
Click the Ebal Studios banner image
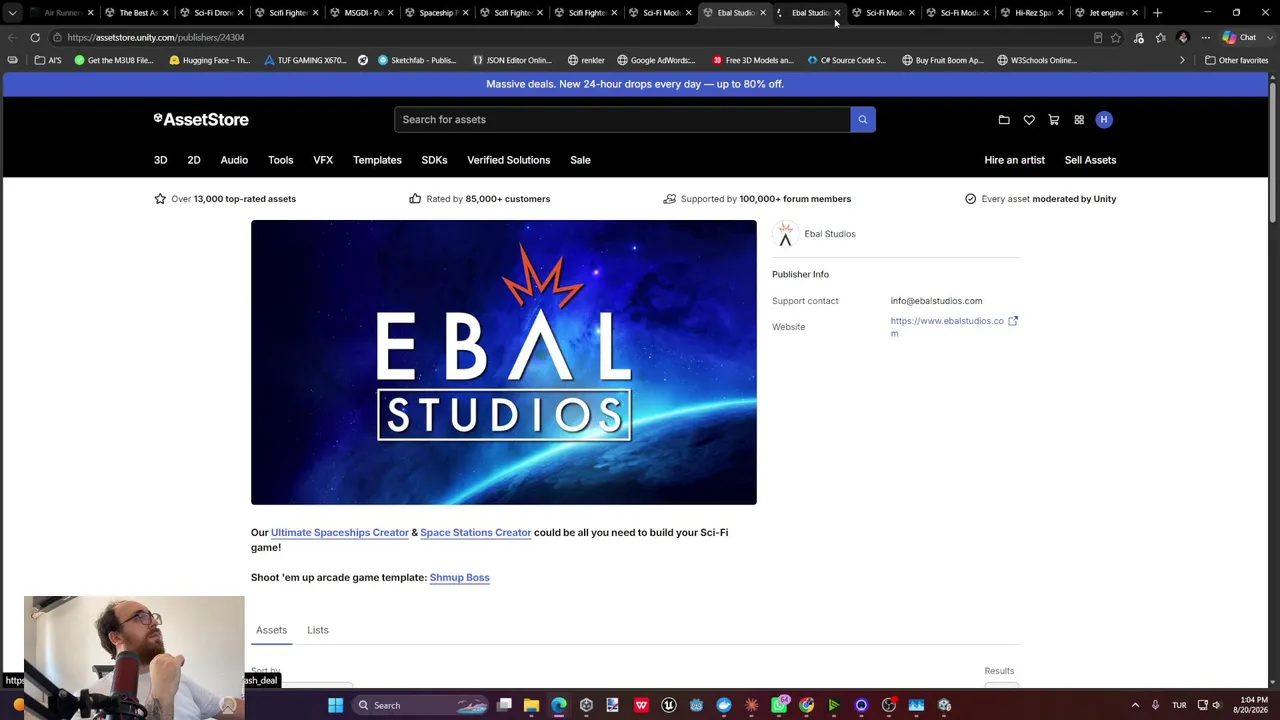coord(504,362)
